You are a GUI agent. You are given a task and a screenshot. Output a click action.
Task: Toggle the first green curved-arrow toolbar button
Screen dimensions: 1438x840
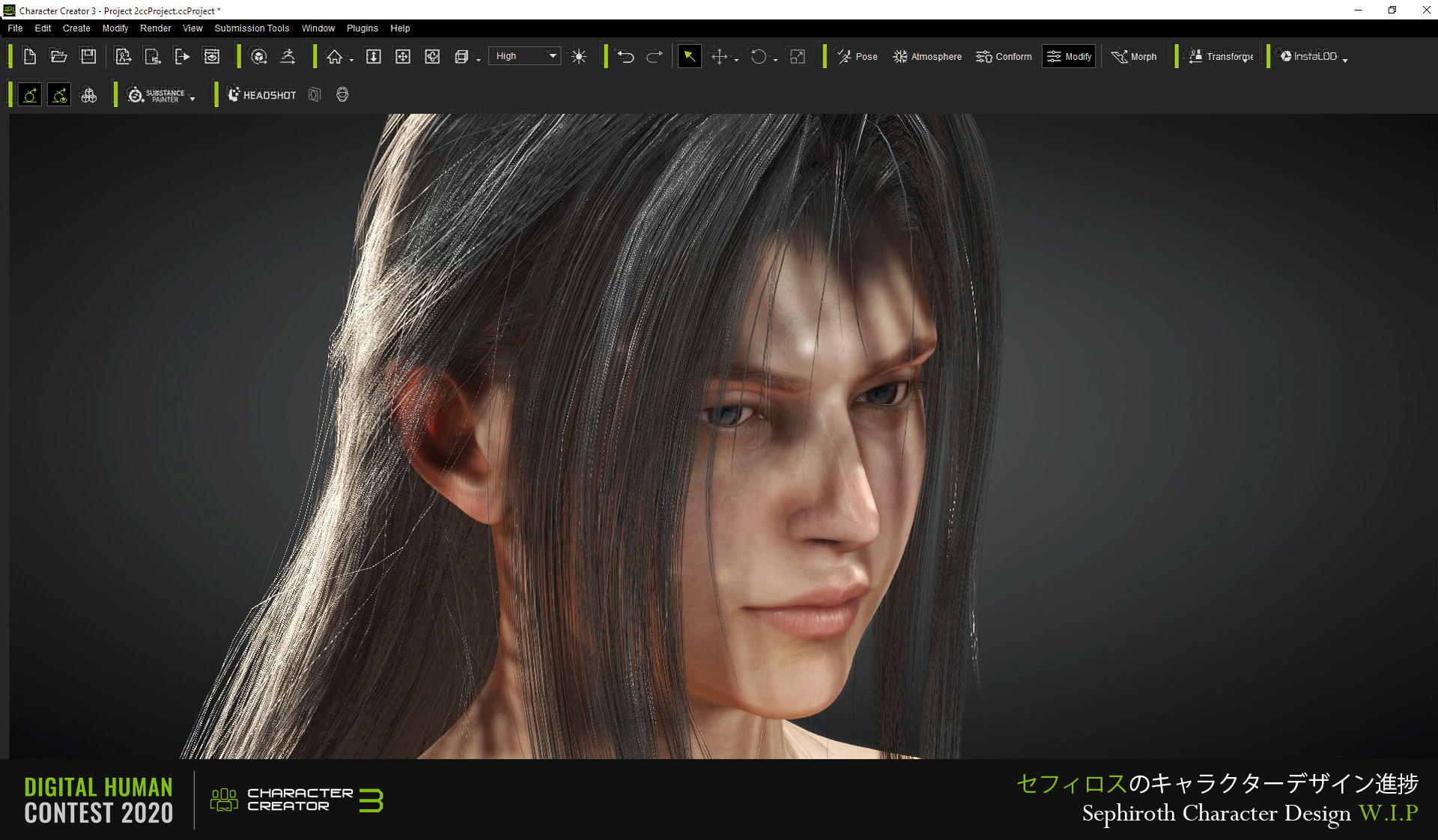tap(29, 95)
